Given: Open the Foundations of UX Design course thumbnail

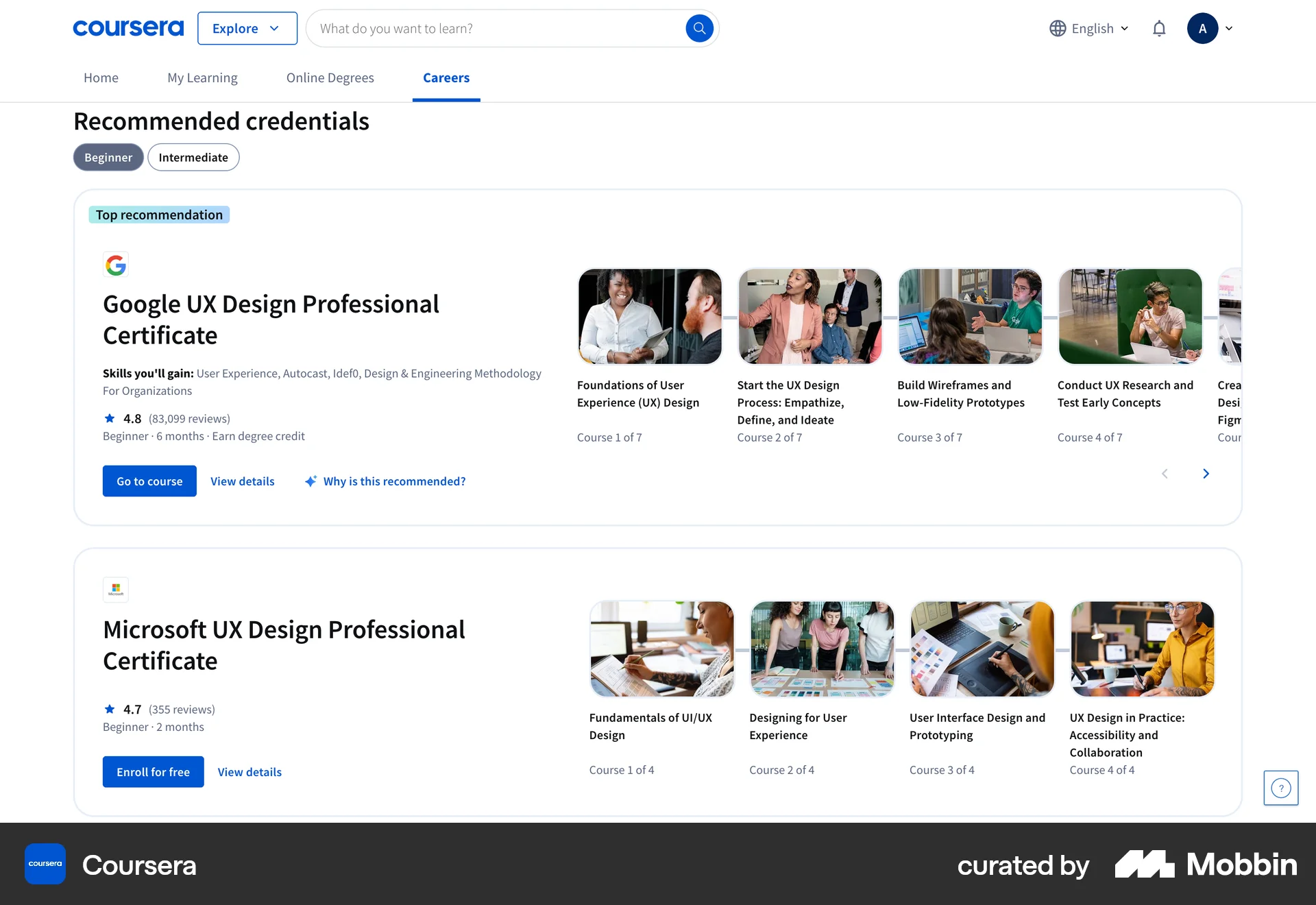Looking at the screenshot, I should pos(649,315).
